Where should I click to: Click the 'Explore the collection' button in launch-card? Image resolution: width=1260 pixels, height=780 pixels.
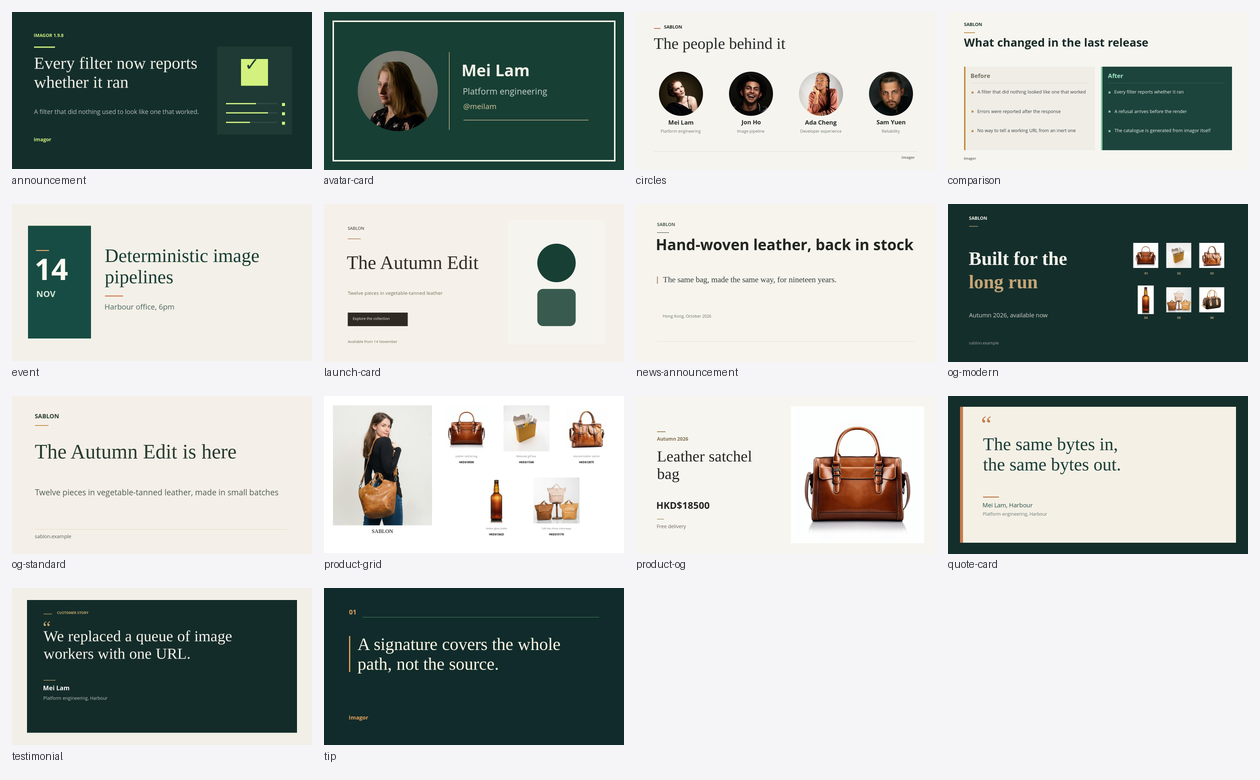click(x=377, y=319)
